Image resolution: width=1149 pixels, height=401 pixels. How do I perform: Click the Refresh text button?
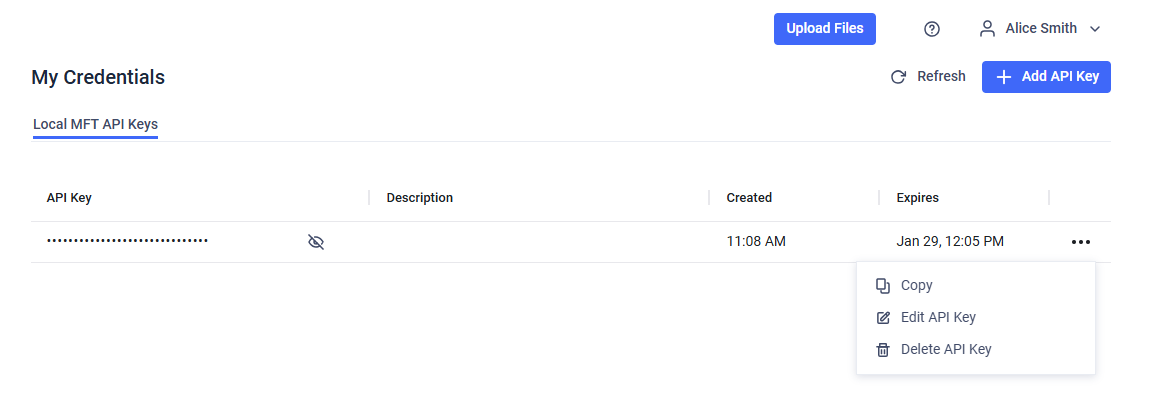coord(941,77)
